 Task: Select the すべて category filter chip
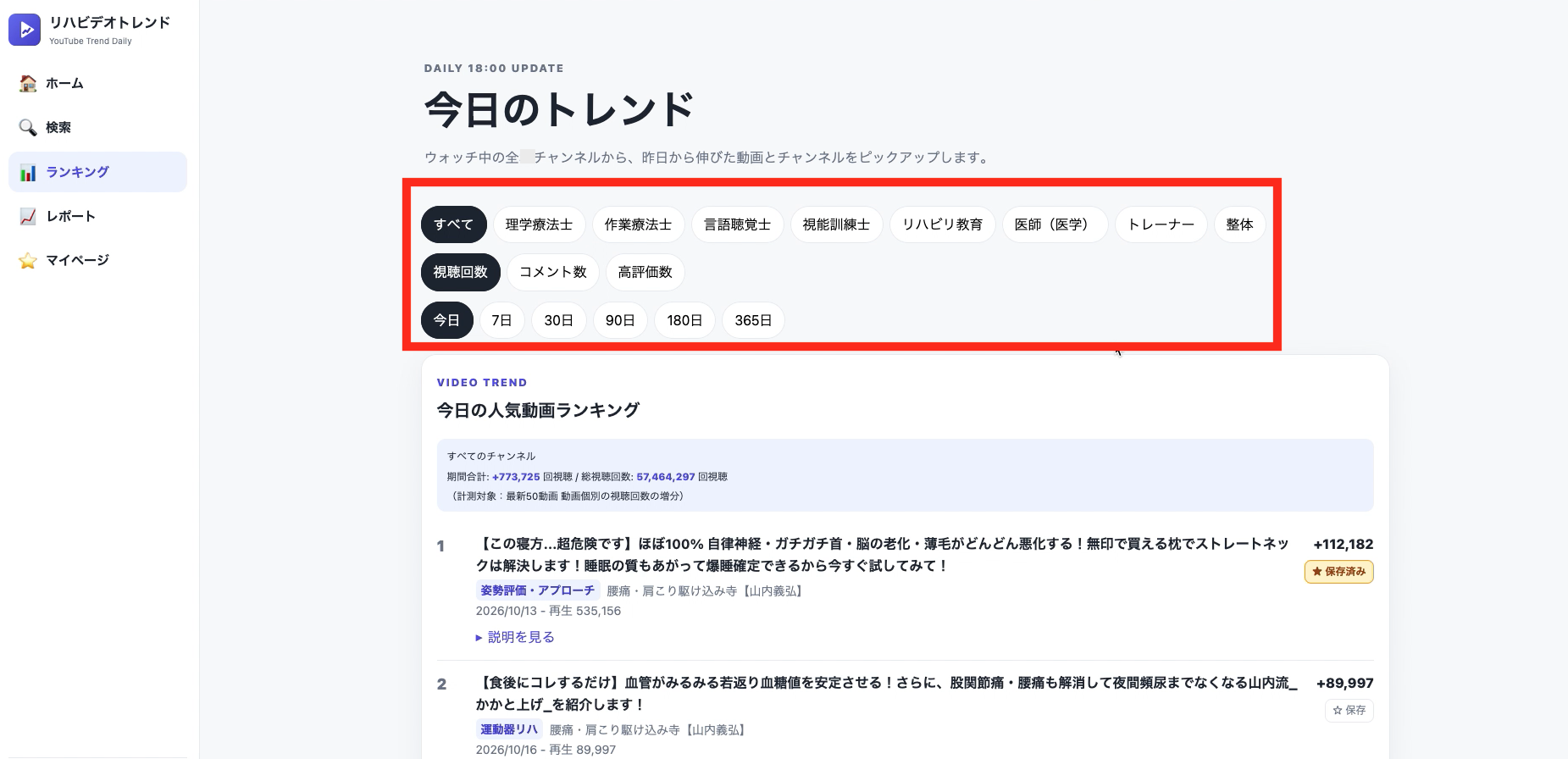pos(453,224)
